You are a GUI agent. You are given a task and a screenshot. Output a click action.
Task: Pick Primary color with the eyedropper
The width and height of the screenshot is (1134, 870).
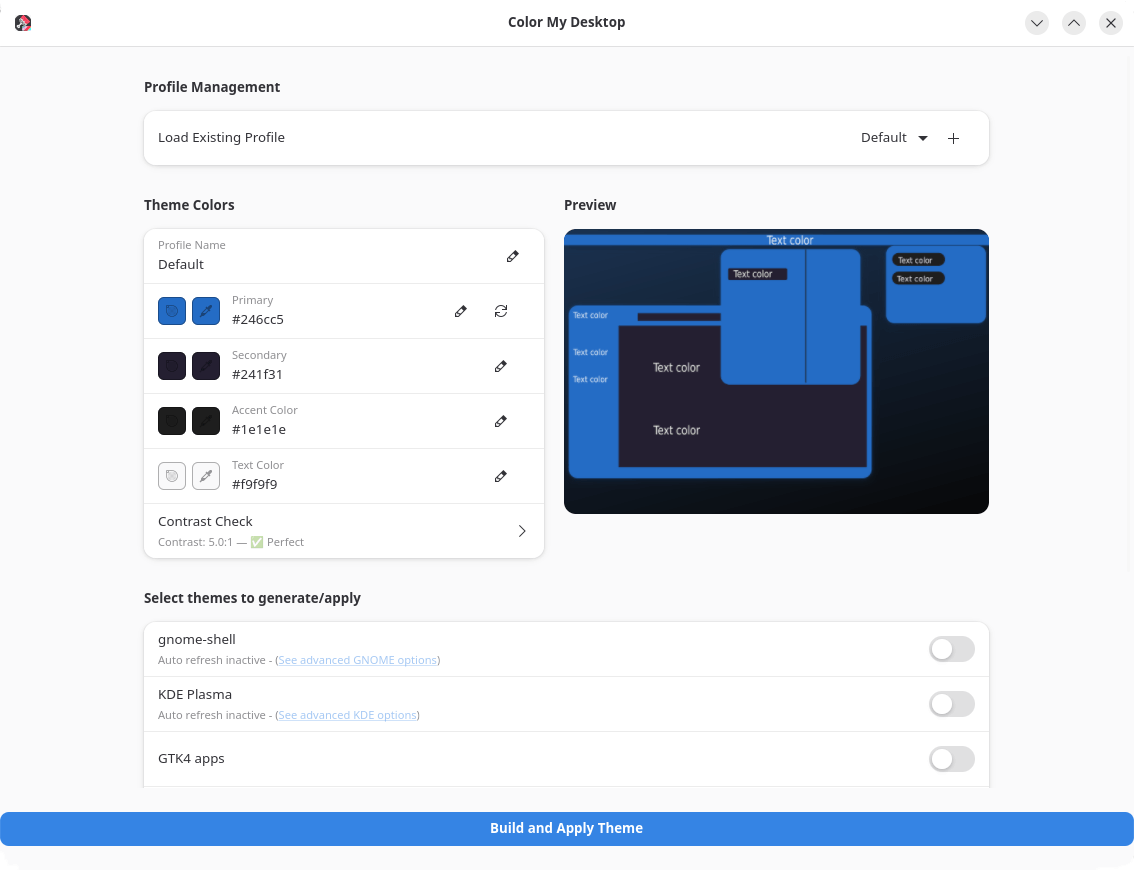pyautogui.click(x=206, y=311)
